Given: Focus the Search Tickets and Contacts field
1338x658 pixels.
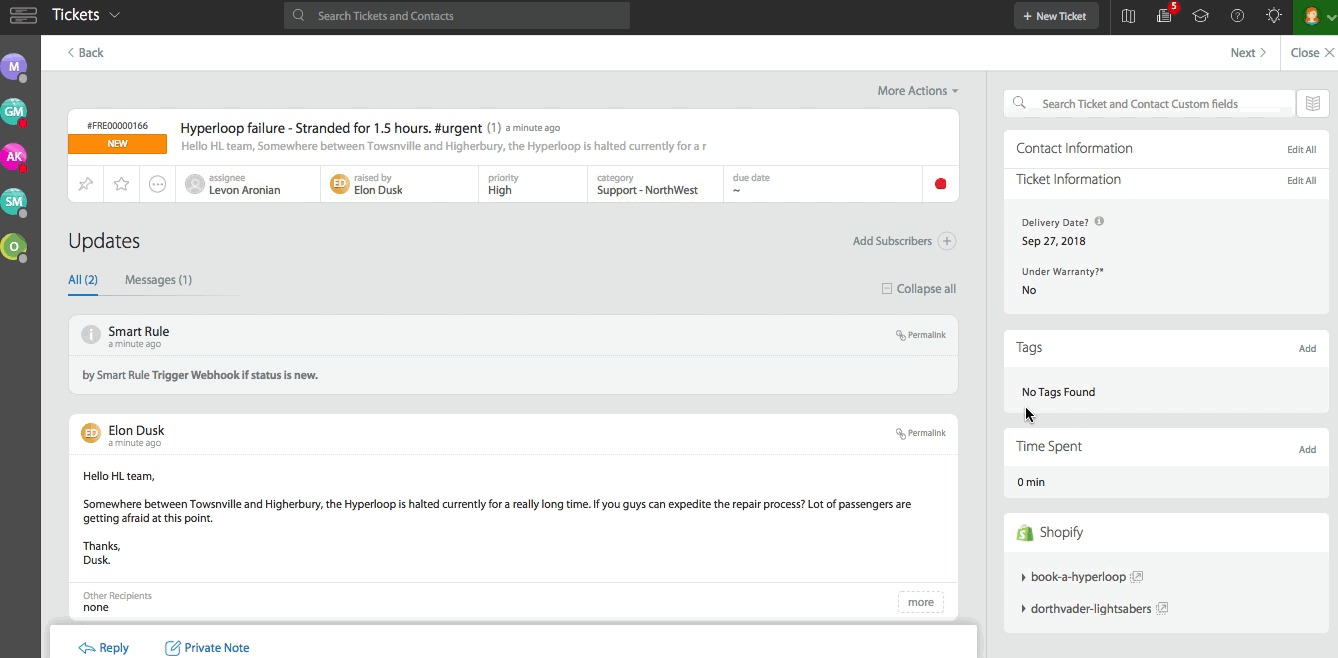Looking at the screenshot, I should (457, 16).
